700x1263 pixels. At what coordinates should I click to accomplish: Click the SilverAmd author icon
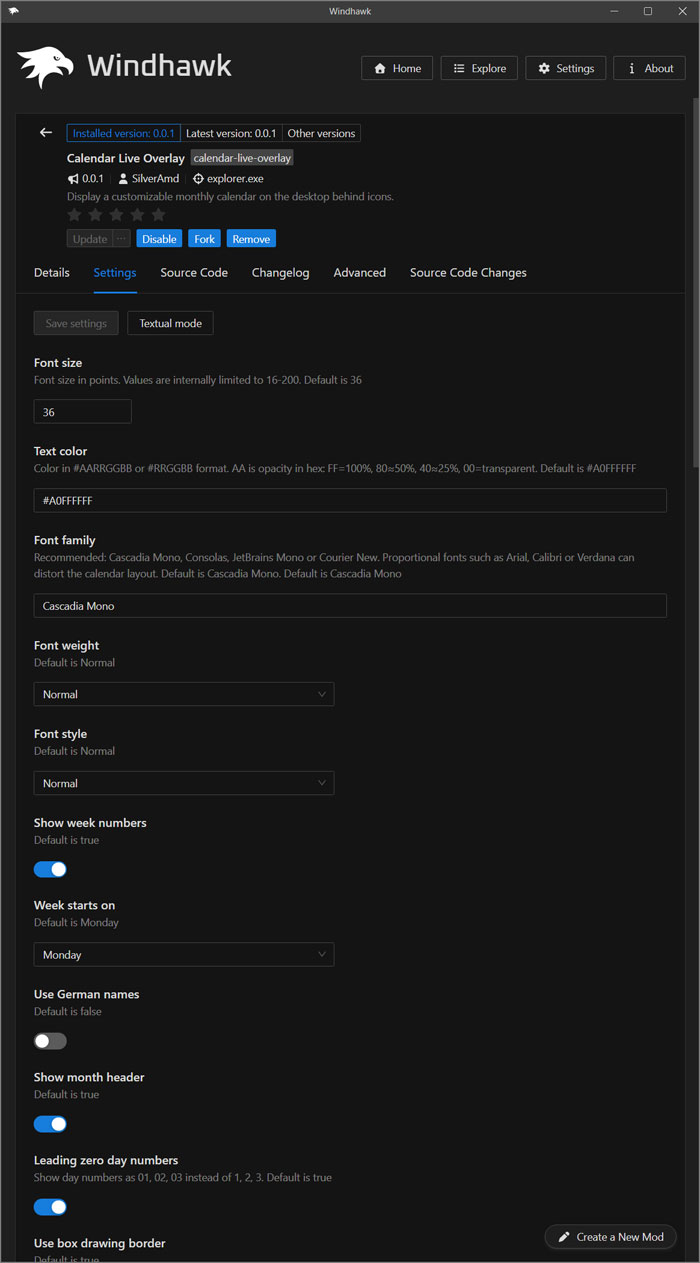coord(123,179)
